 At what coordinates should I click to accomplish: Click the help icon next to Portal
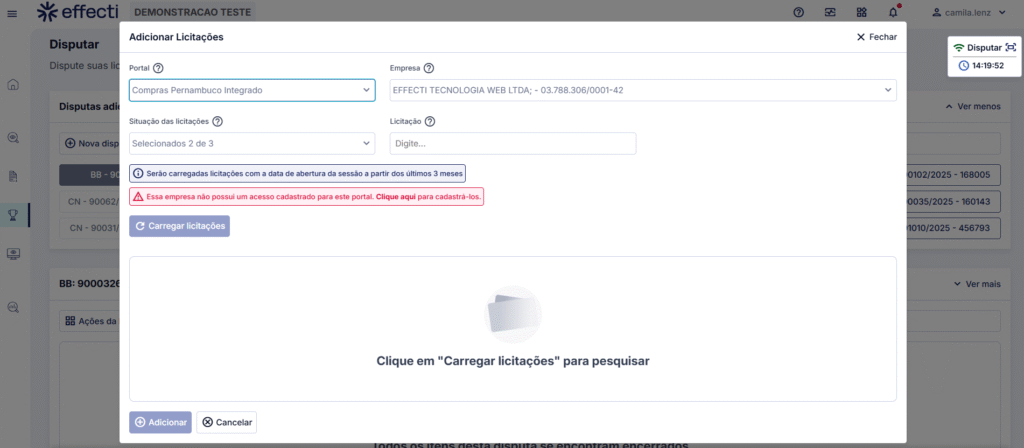(x=158, y=68)
